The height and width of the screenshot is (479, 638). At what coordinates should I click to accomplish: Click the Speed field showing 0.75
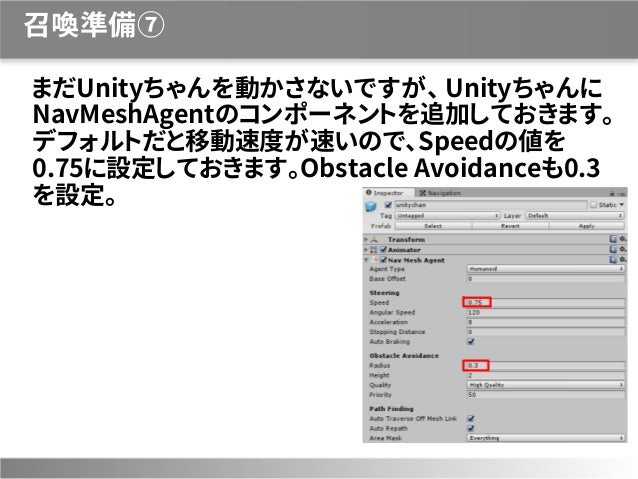(x=546, y=302)
